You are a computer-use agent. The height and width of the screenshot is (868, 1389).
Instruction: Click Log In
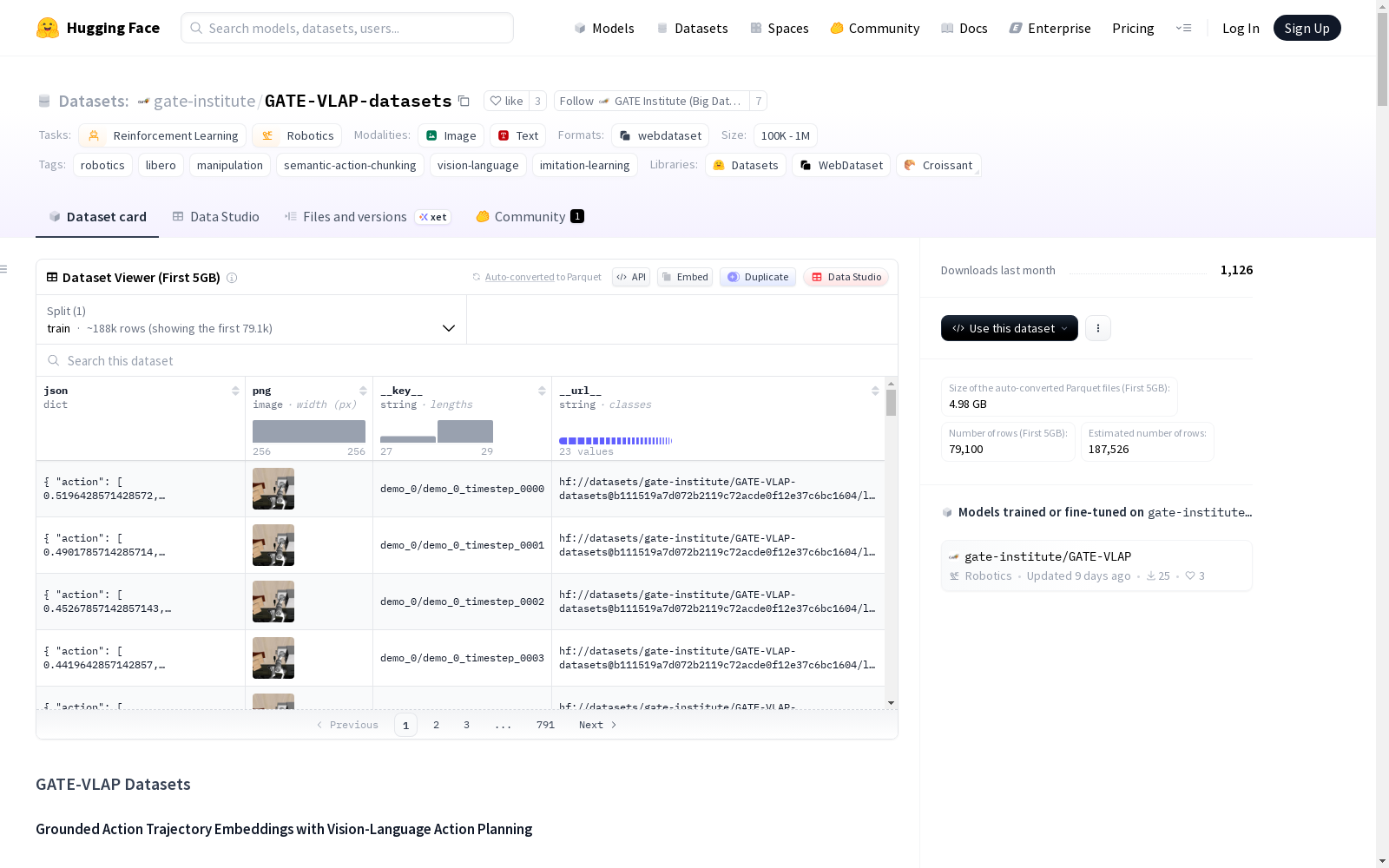coord(1241,28)
